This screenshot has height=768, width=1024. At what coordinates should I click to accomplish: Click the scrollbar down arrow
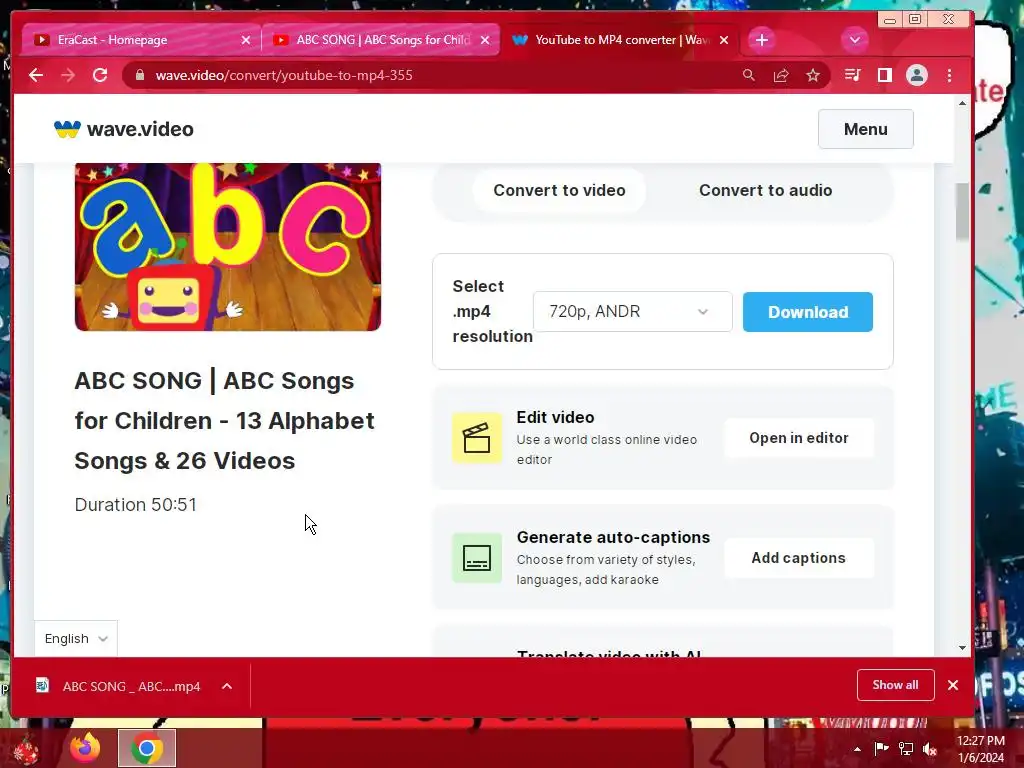[x=962, y=648]
